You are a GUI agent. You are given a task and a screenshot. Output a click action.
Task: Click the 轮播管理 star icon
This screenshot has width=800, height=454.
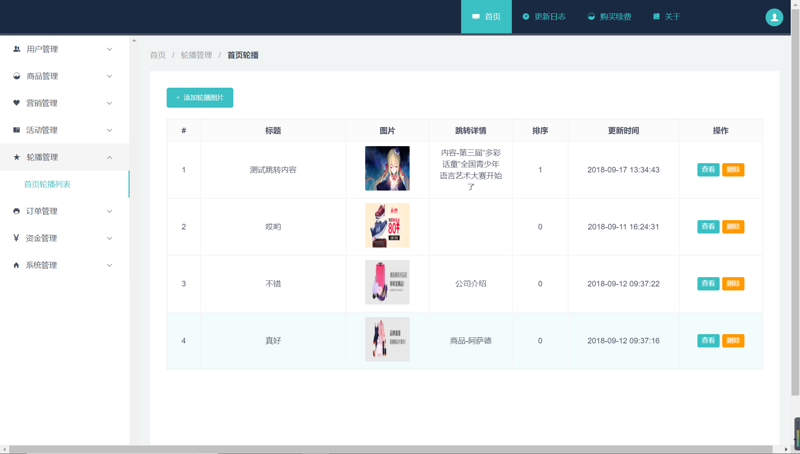point(16,157)
